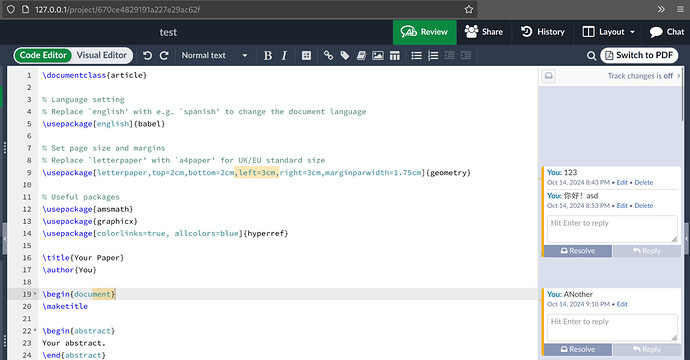Click the right panel collapse handle
690x360 pixels.
686,239
